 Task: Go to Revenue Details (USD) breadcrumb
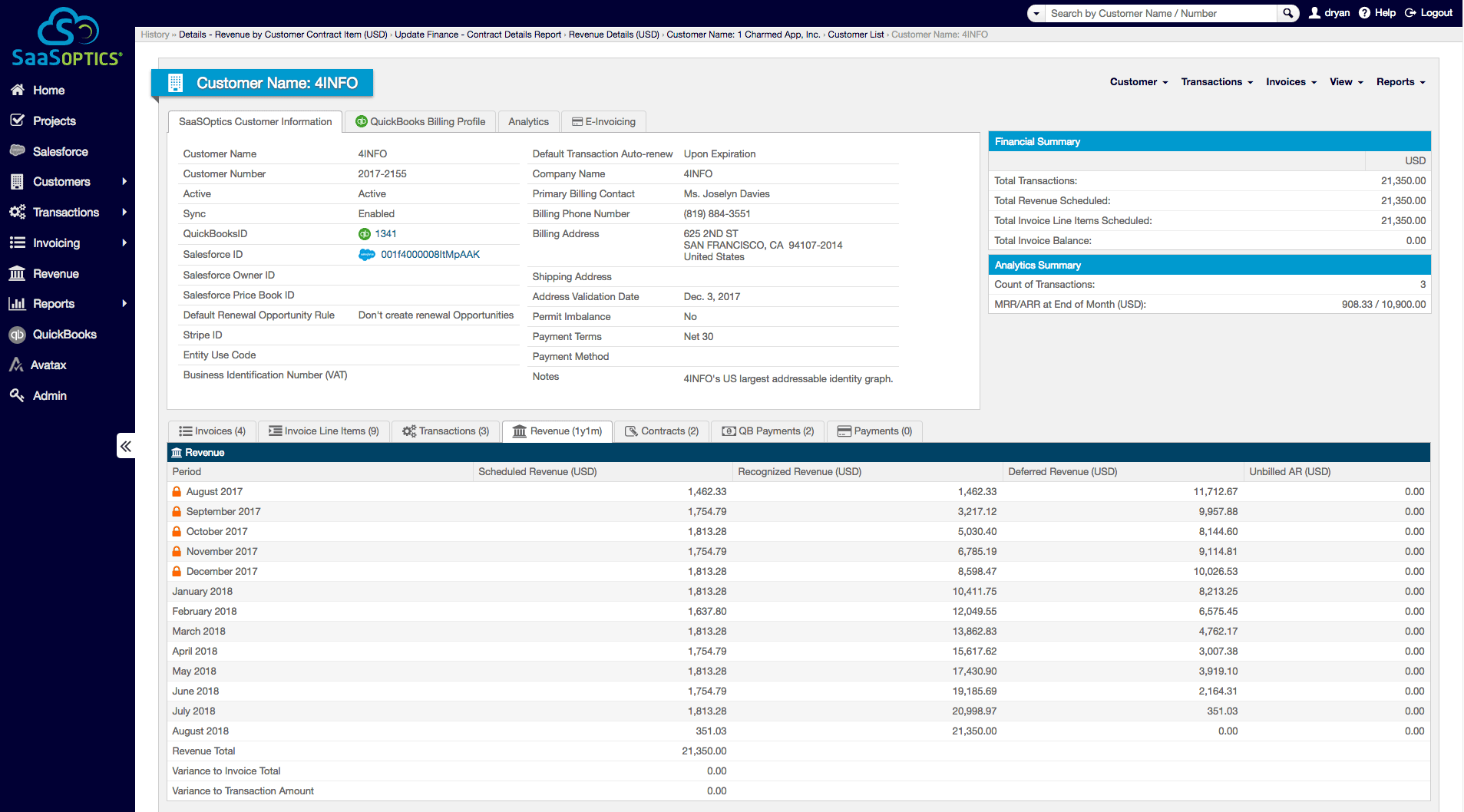[613, 35]
